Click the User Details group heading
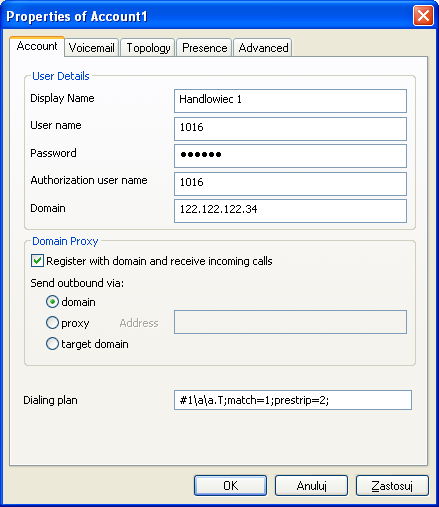This screenshot has height=507, width=439. [61, 76]
